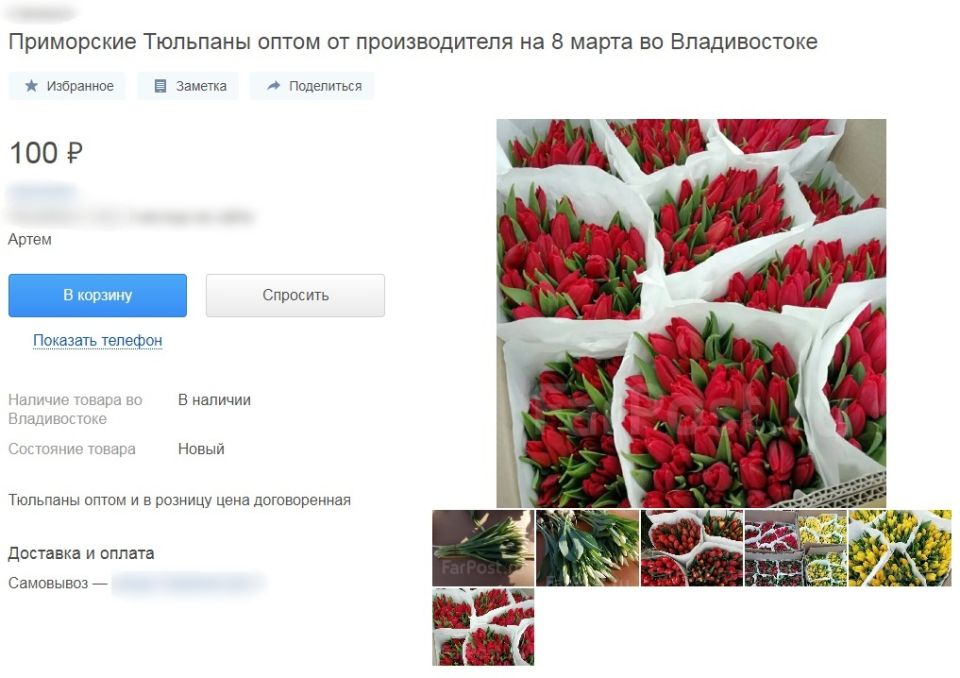Image resolution: width=960 pixels, height=678 pixels.
Task: Click the share arrow icon beside Поделиться
Action: (x=274, y=86)
